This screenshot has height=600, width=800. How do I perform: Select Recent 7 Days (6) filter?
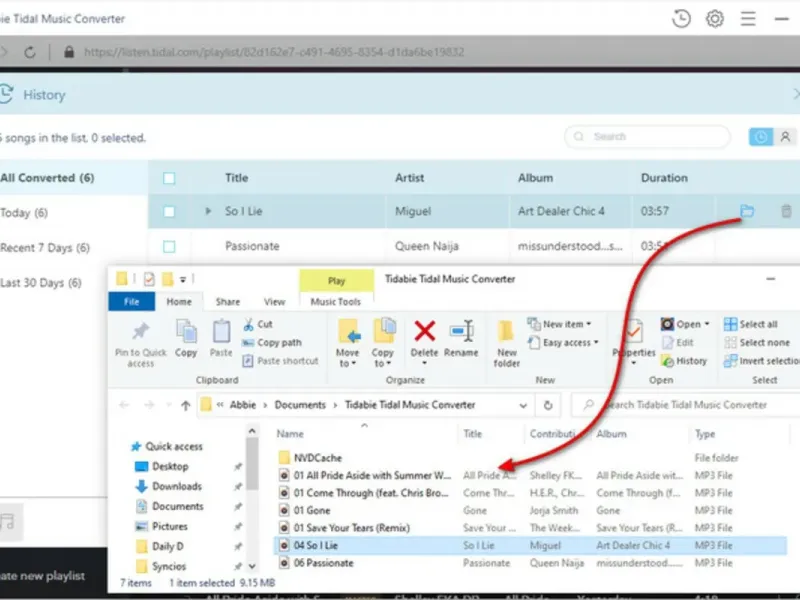click(45, 248)
